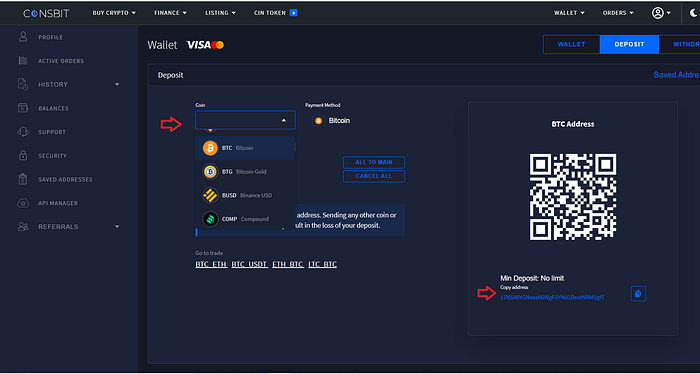Click the Active Orders sidebar icon
Screen dimensions: 700x374
tap(23, 61)
